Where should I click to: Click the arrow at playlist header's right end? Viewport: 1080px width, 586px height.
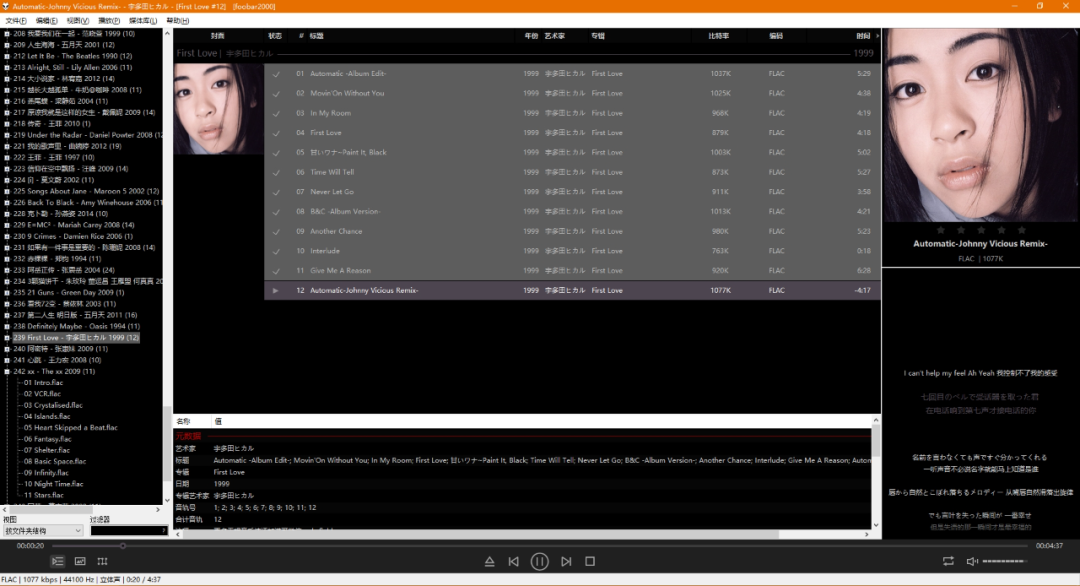click(877, 36)
